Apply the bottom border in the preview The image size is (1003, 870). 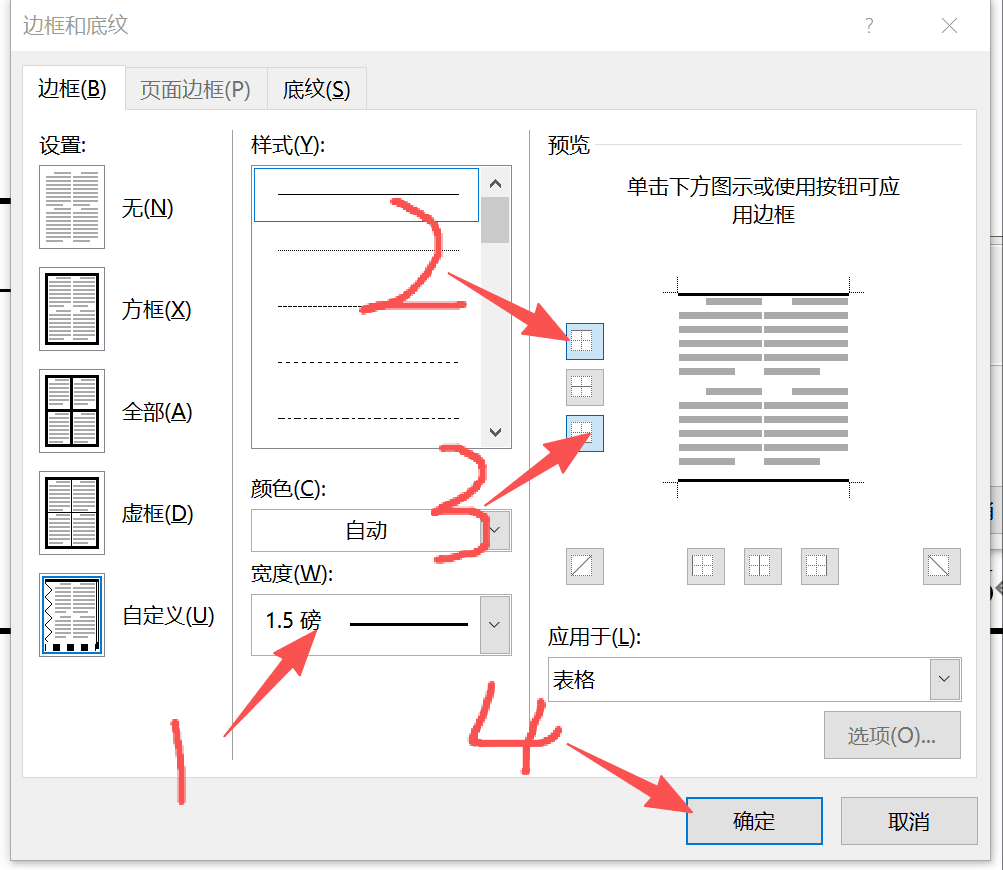point(585,433)
